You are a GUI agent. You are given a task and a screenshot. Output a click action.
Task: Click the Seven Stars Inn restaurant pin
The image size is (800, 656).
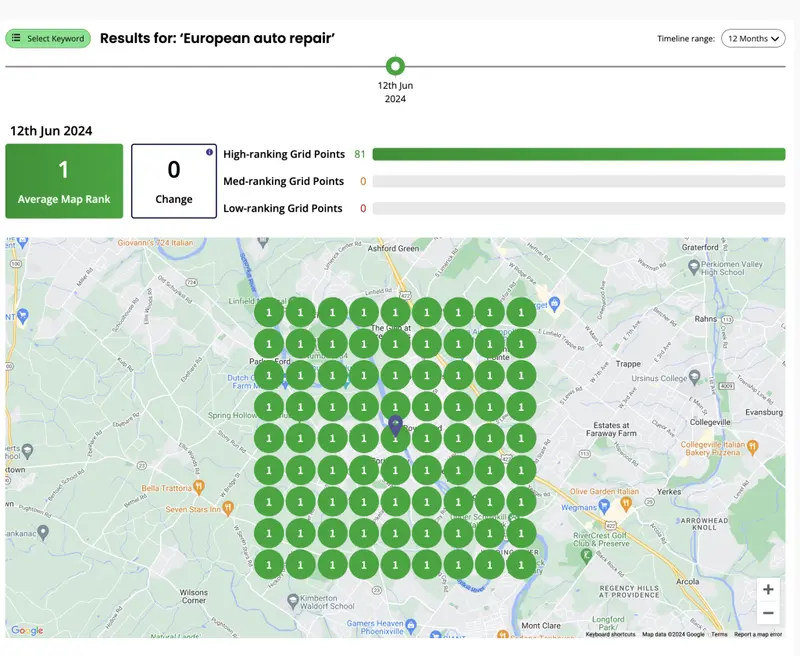(x=228, y=508)
